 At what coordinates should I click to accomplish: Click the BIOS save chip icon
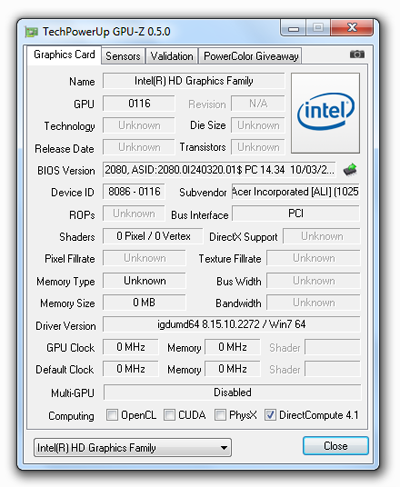pyautogui.click(x=350, y=170)
